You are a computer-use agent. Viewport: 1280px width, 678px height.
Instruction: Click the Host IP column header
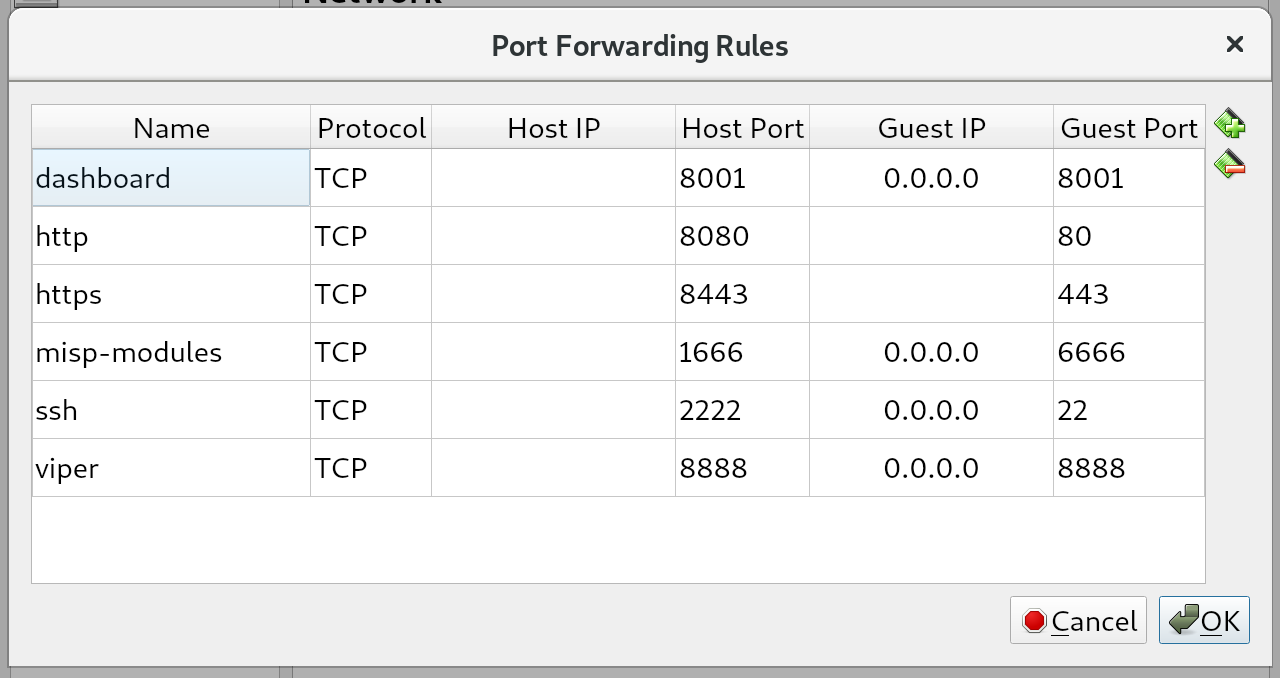[x=553, y=128]
